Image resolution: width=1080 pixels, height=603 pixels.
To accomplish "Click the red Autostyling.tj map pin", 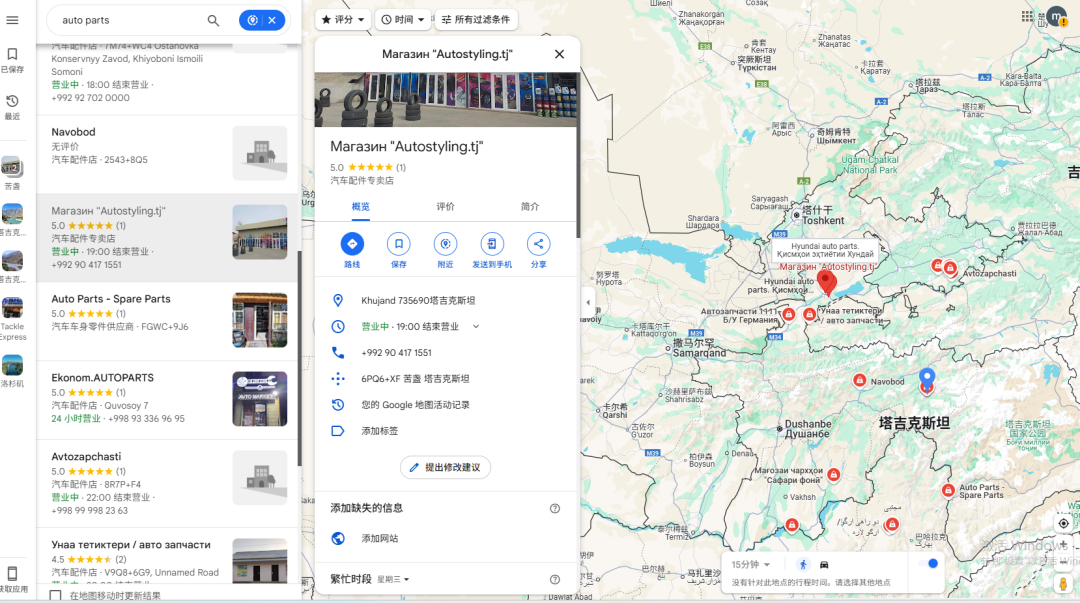I will 827,282.
